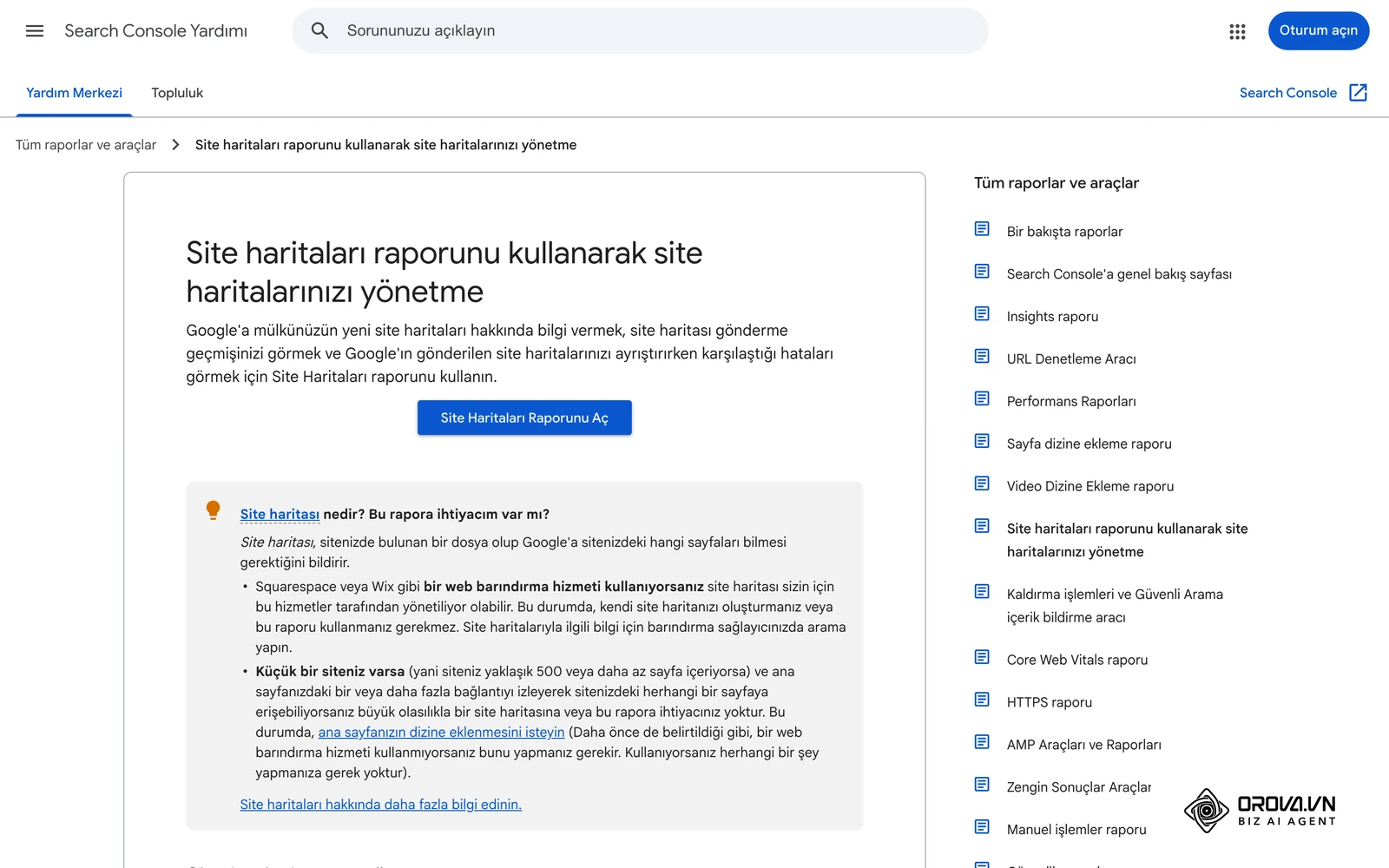Open Video Dizine Ekleme raporu article

(x=1090, y=487)
